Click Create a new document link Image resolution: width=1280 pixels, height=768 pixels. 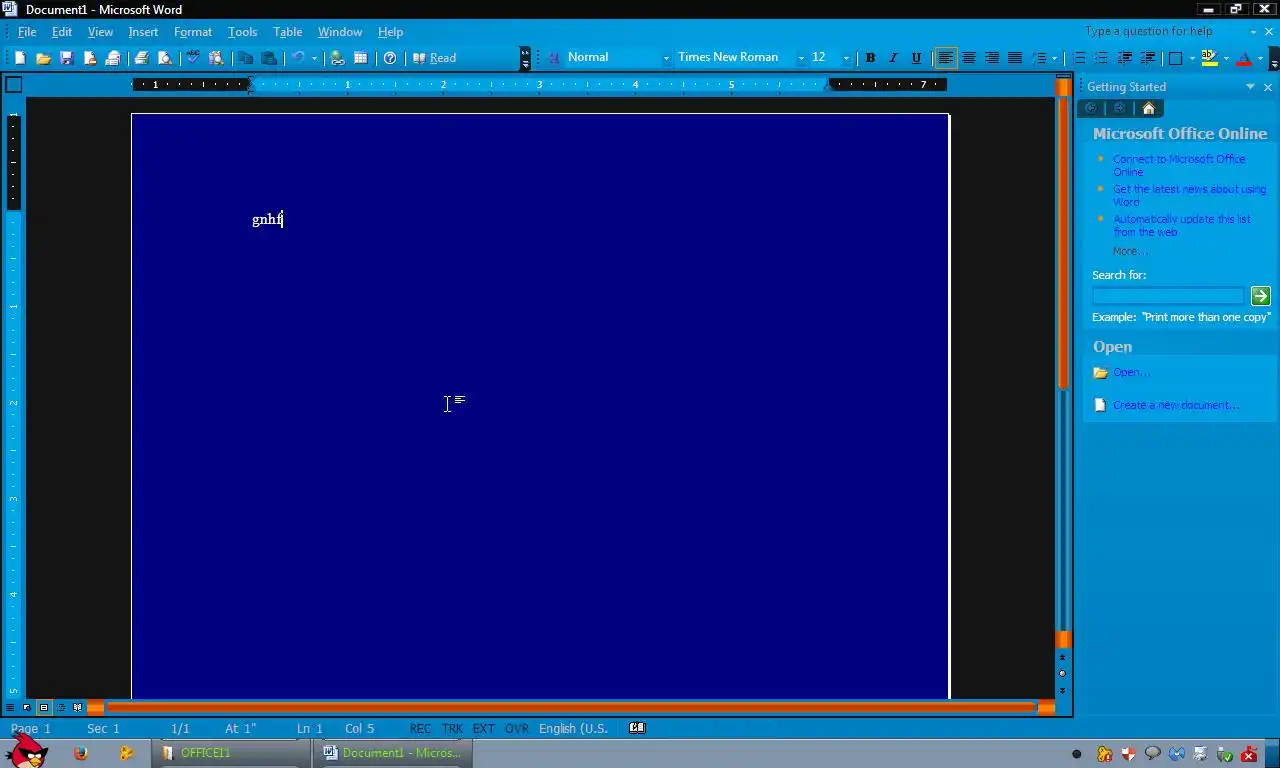click(1176, 405)
